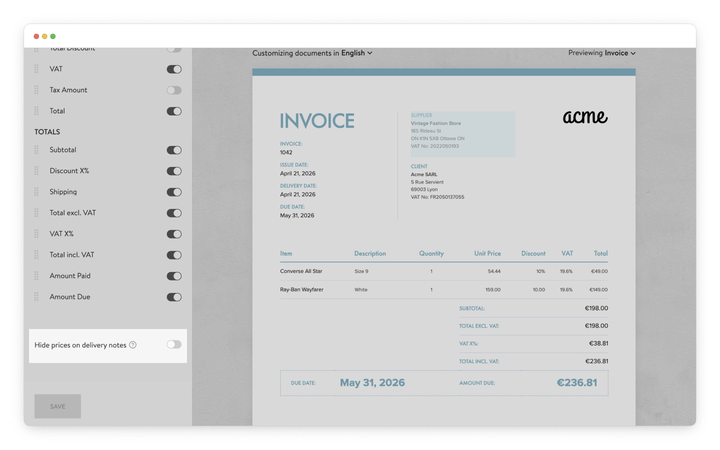Click the Amount Due €236.81 value
The width and height of the screenshot is (720, 450).
[577, 383]
